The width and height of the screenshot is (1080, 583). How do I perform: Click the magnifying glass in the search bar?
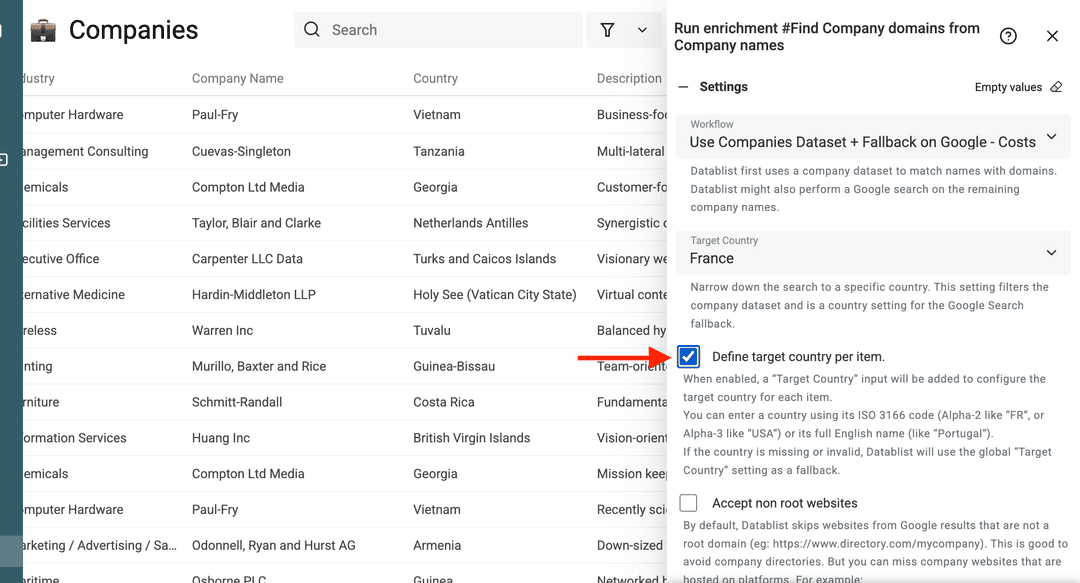coord(311,30)
